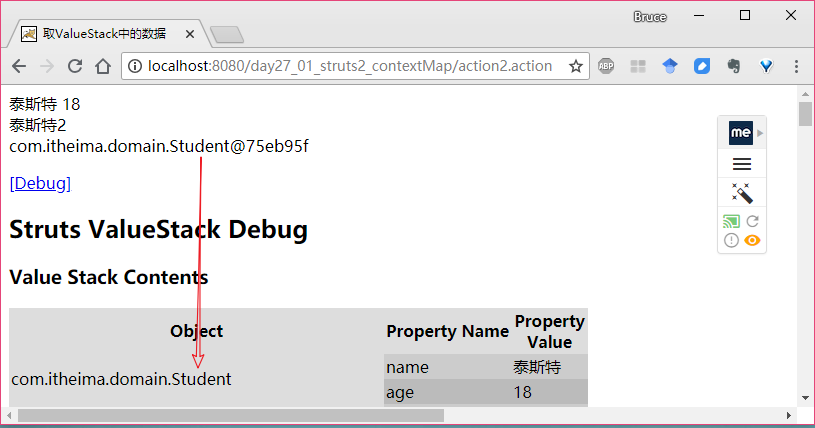The width and height of the screenshot is (815, 428).
Task: Click the green cast screen icon
Action: pos(731,222)
